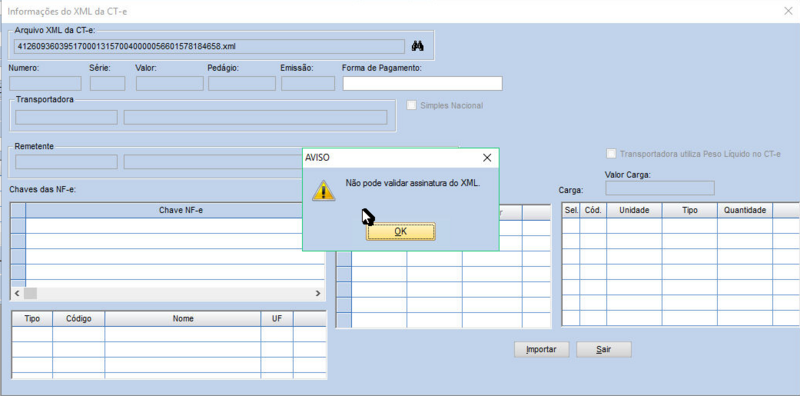
Task: Click the warning message text about XML signature
Action: click(413, 183)
